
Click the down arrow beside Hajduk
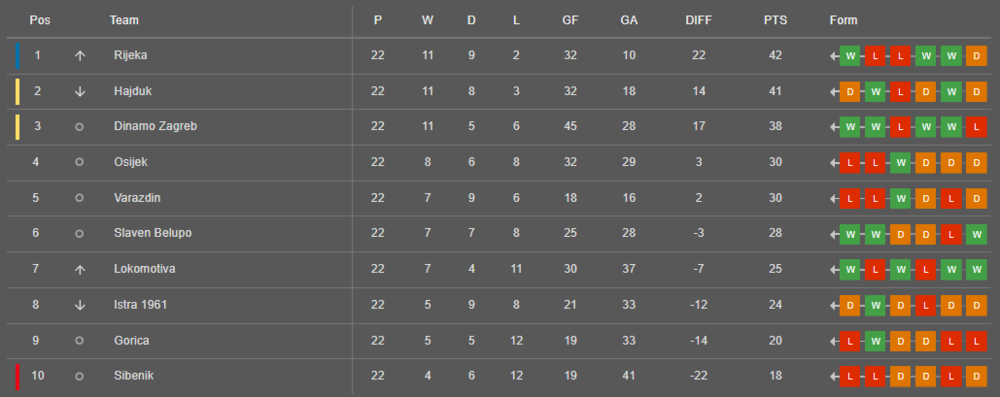(80, 91)
